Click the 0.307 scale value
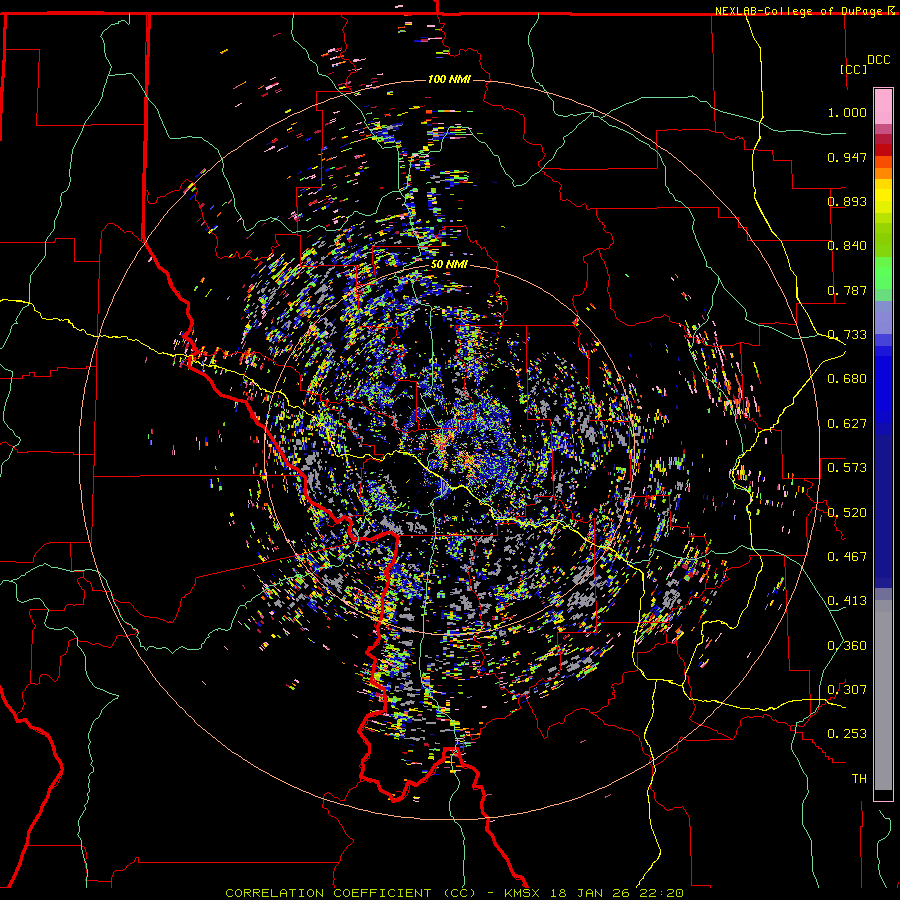This screenshot has height=900, width=900. (847, 690)
